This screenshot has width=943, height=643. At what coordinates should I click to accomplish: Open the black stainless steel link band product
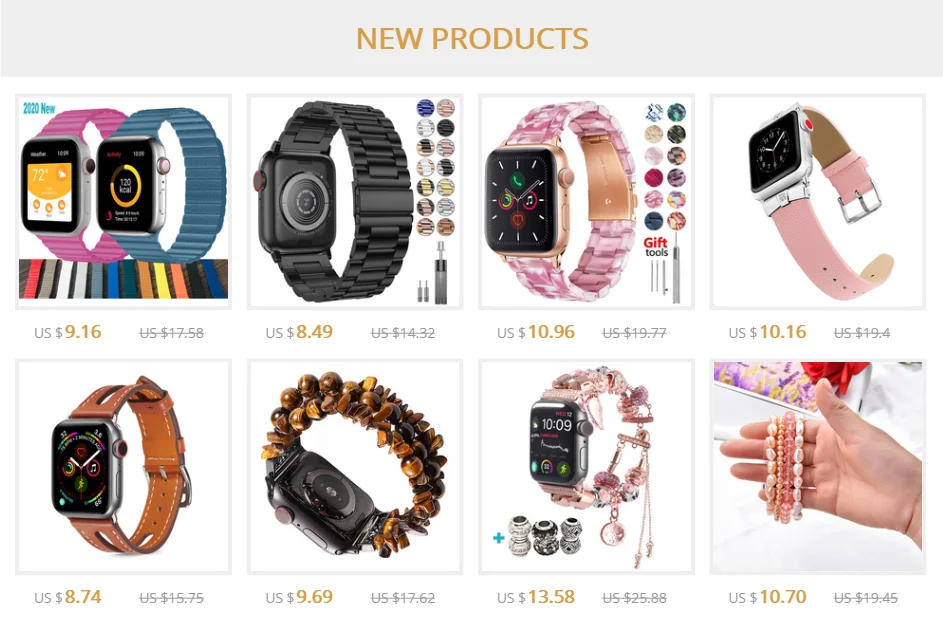(x=355, y=202)
